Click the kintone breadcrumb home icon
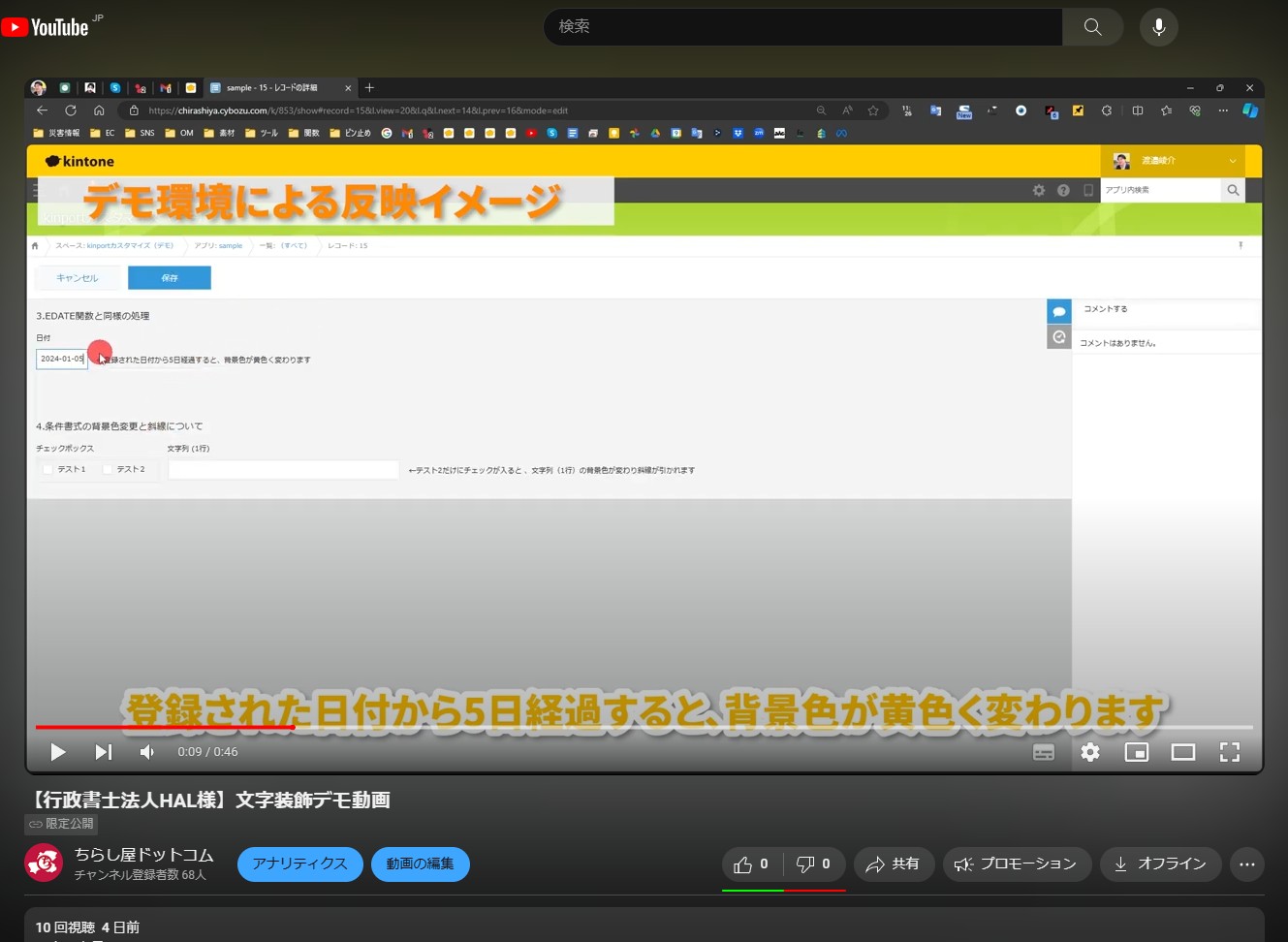 coord(35,245)
